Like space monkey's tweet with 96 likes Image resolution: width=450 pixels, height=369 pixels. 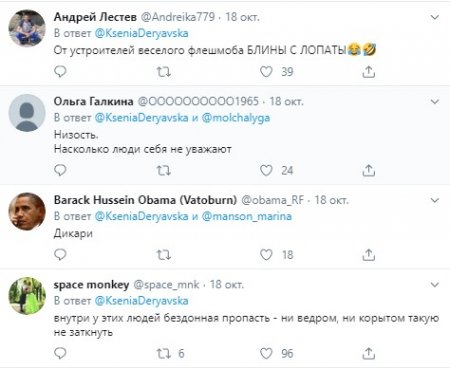266,353
